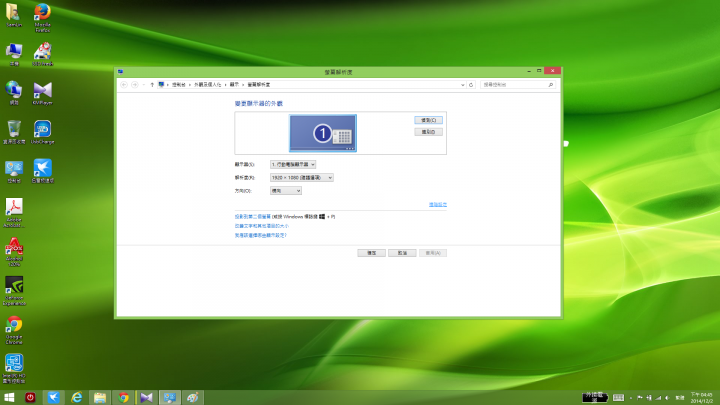Open the network globe desktop icon
Viewport: 720px width, 405px height.
pyautogui.click(x=14, y=93)
